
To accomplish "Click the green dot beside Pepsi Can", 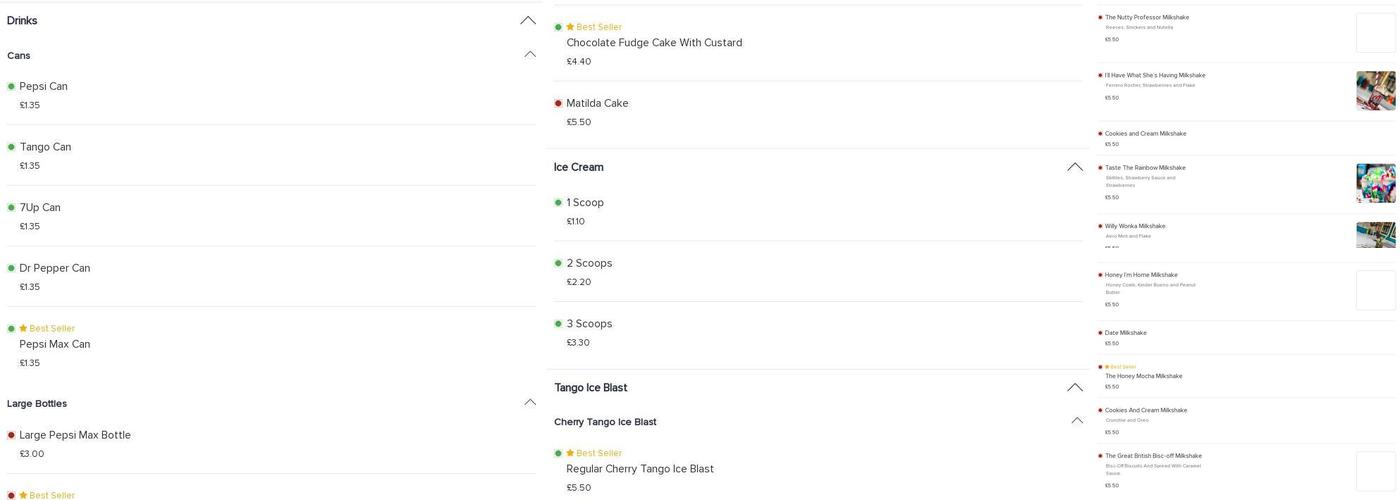I will [x=11, y=87].
